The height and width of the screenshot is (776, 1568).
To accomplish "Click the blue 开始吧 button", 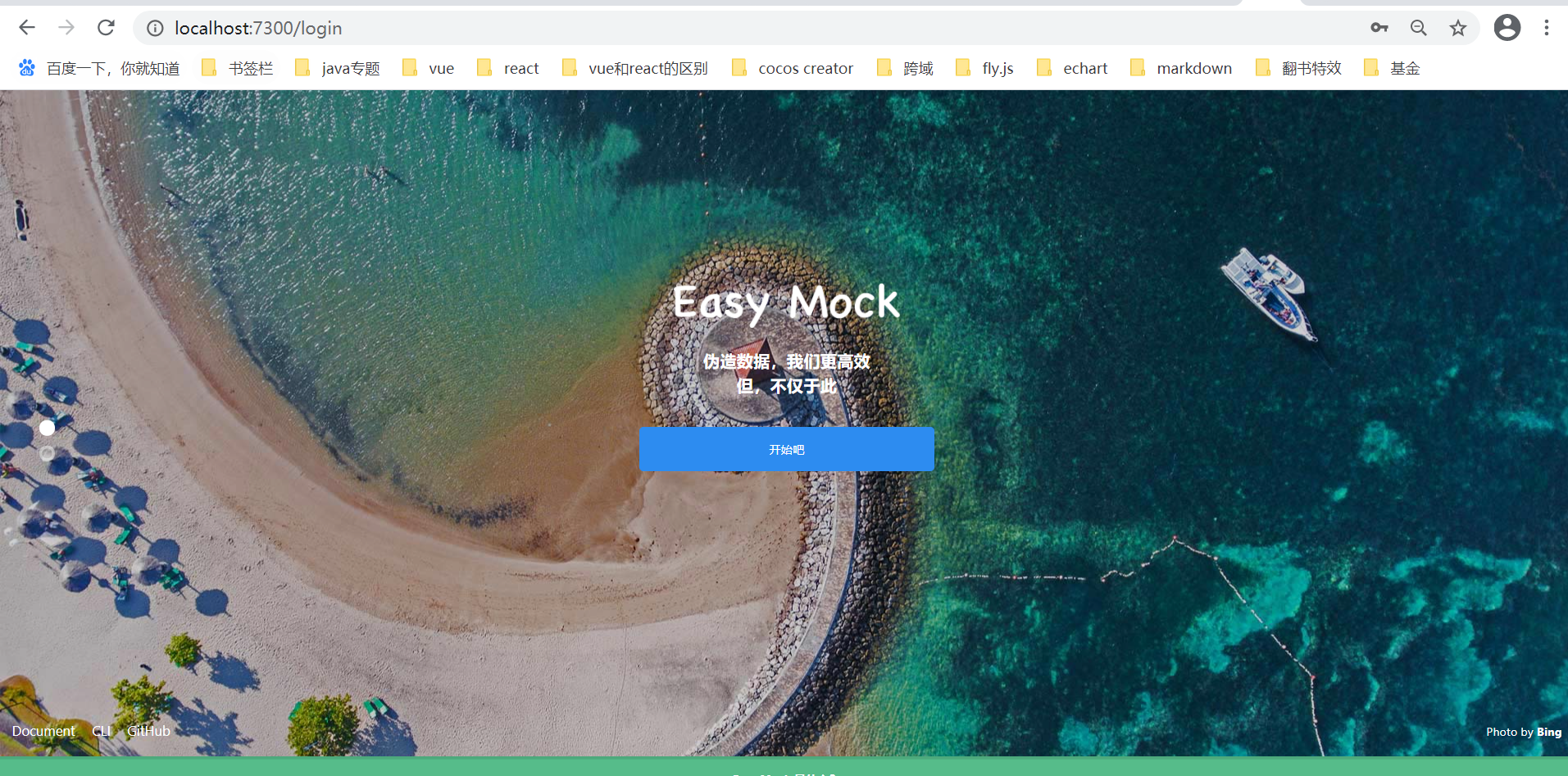I will click(x=786, y=449).
